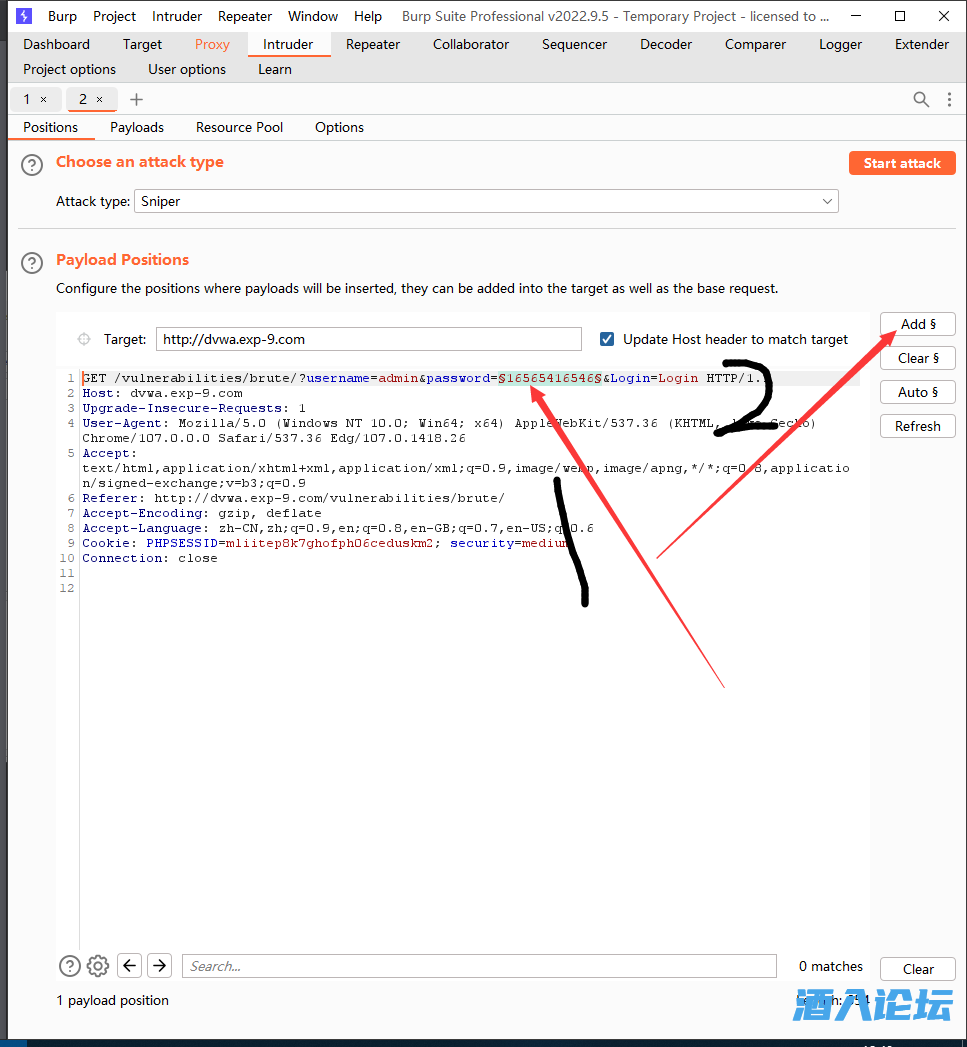Click the Auto § button
967x1047 pixels.
click(918, 393)
